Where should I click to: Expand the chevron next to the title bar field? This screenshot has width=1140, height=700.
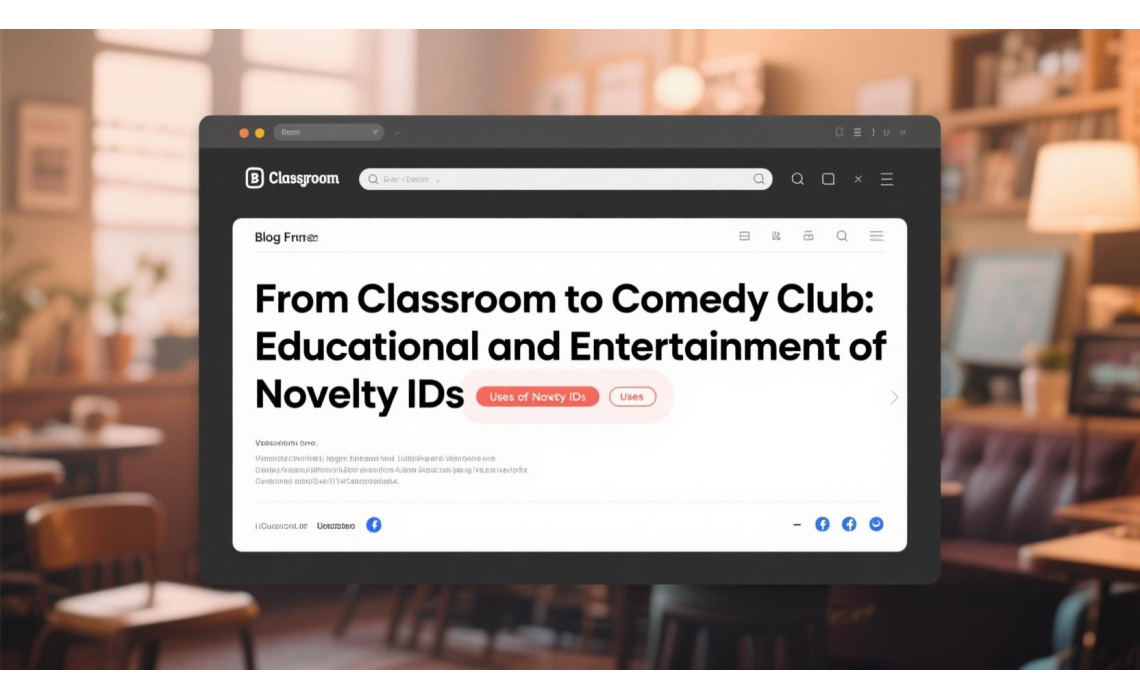tap(397, 132)
